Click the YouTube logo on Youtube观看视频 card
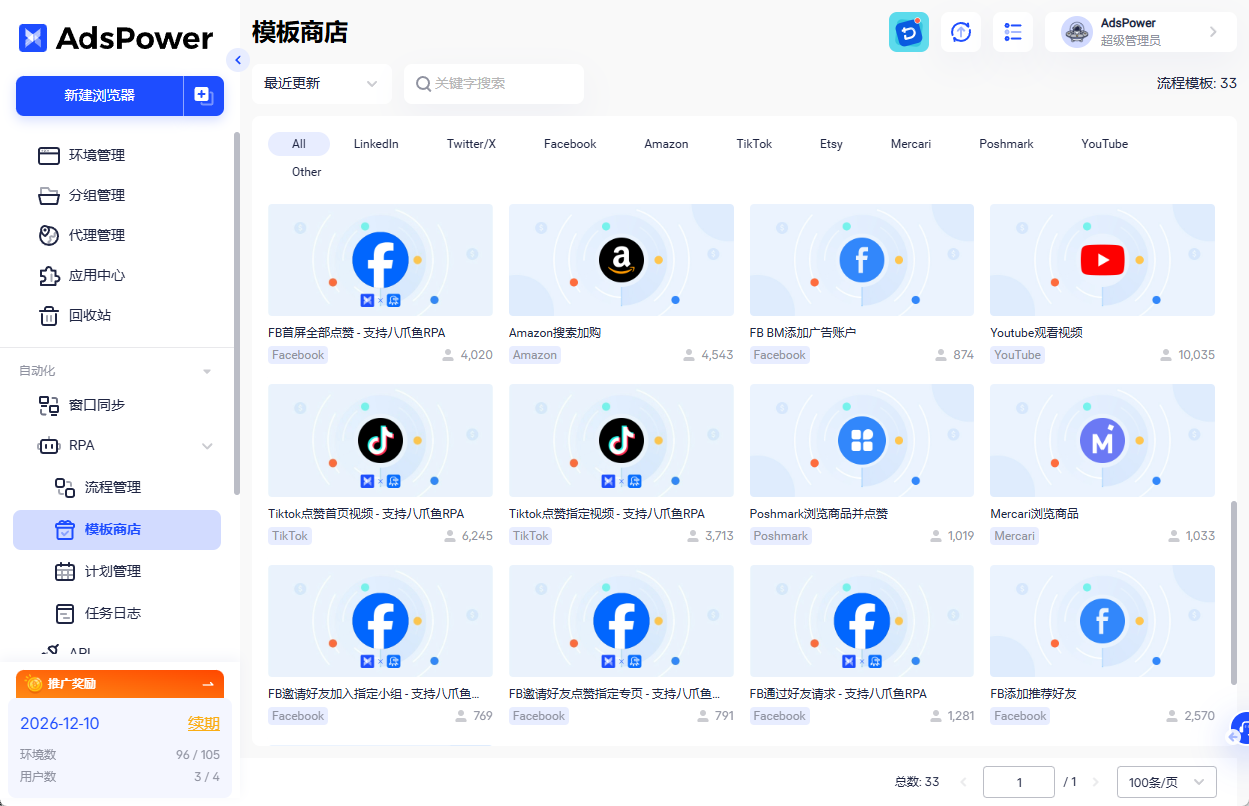The width and height of the screenshot is (1249, 806). pyautogui.click(x=1102, y=260)
